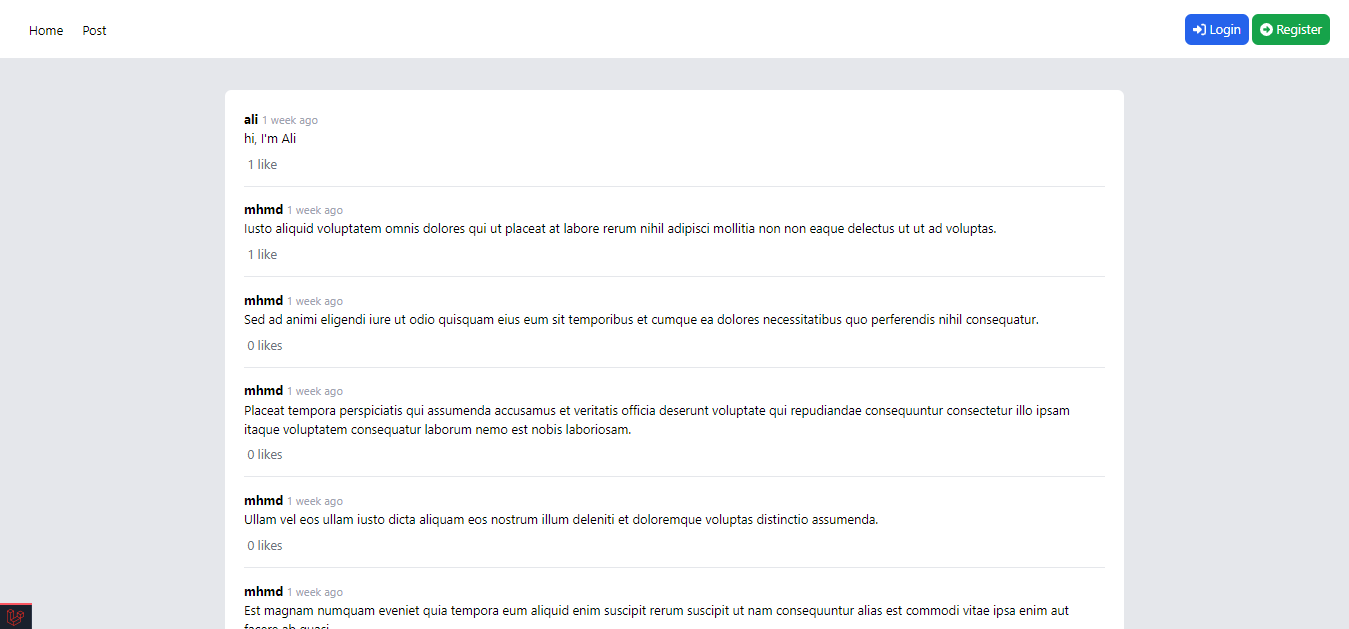Image resolution: width=1349 pixels, height=629 pixels.
Task: Click 0 likes under Placeat tempora post
Action: [265, 455]
